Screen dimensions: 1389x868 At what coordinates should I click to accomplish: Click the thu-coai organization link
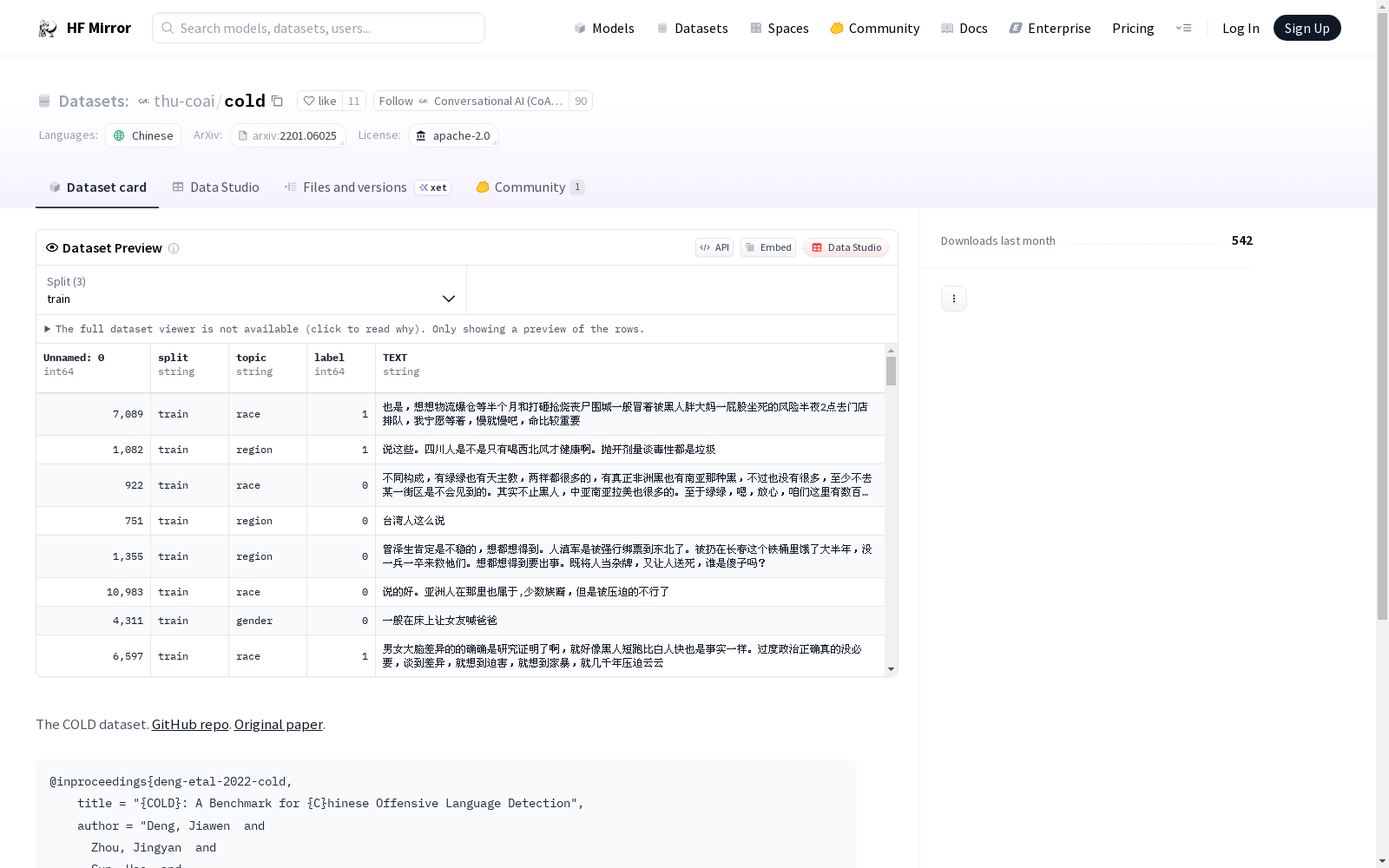click(x=184, y=101)
